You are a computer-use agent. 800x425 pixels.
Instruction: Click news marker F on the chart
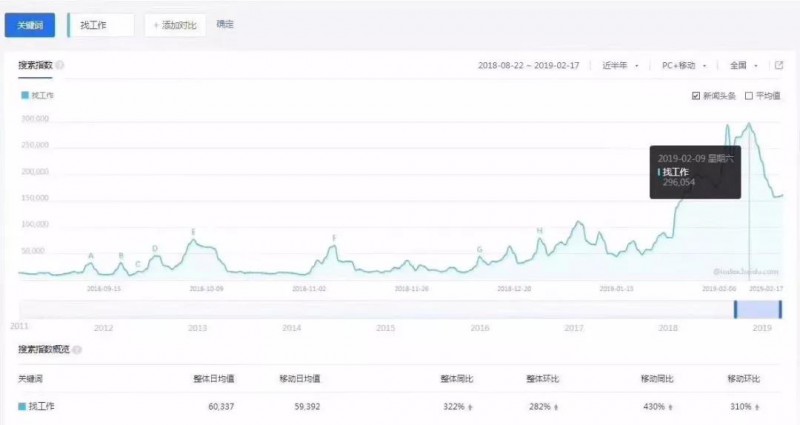[334, 238]
